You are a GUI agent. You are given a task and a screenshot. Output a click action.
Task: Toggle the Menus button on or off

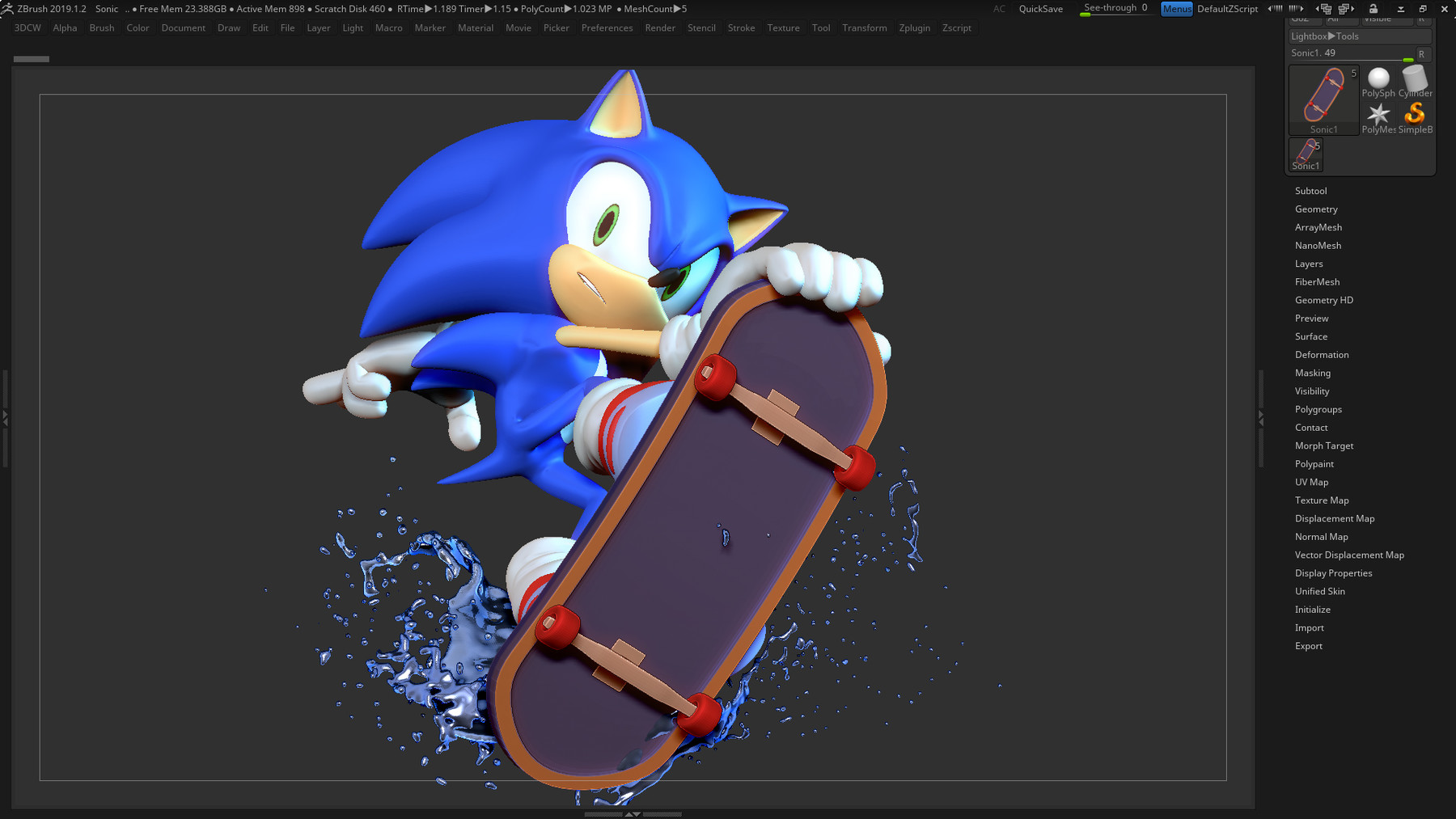1176,9
